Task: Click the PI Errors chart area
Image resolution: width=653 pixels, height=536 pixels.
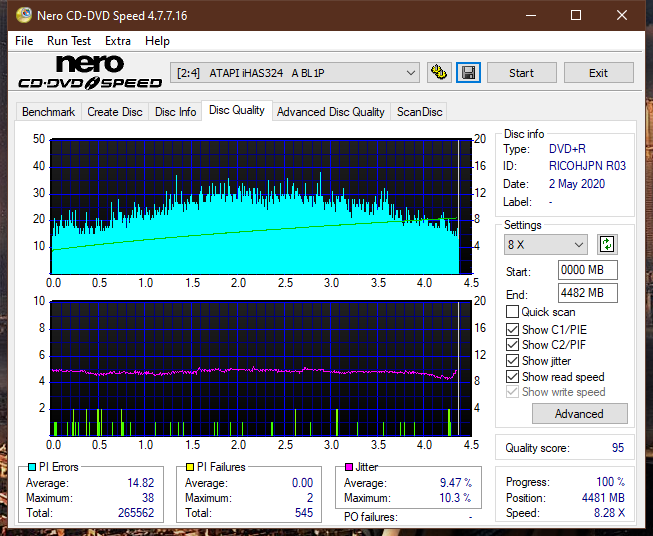Action: (261, 206)
